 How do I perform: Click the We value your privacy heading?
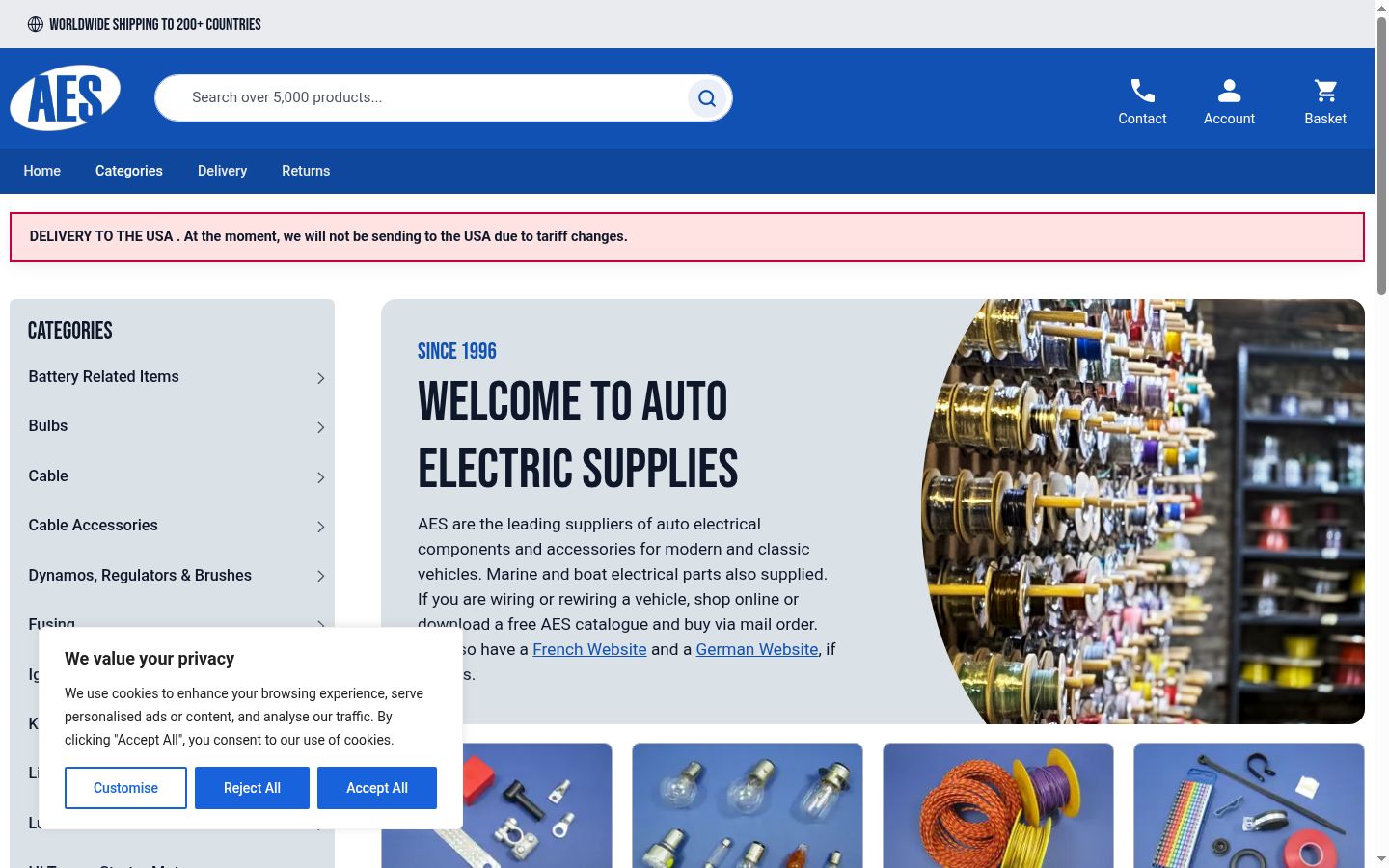150,659
